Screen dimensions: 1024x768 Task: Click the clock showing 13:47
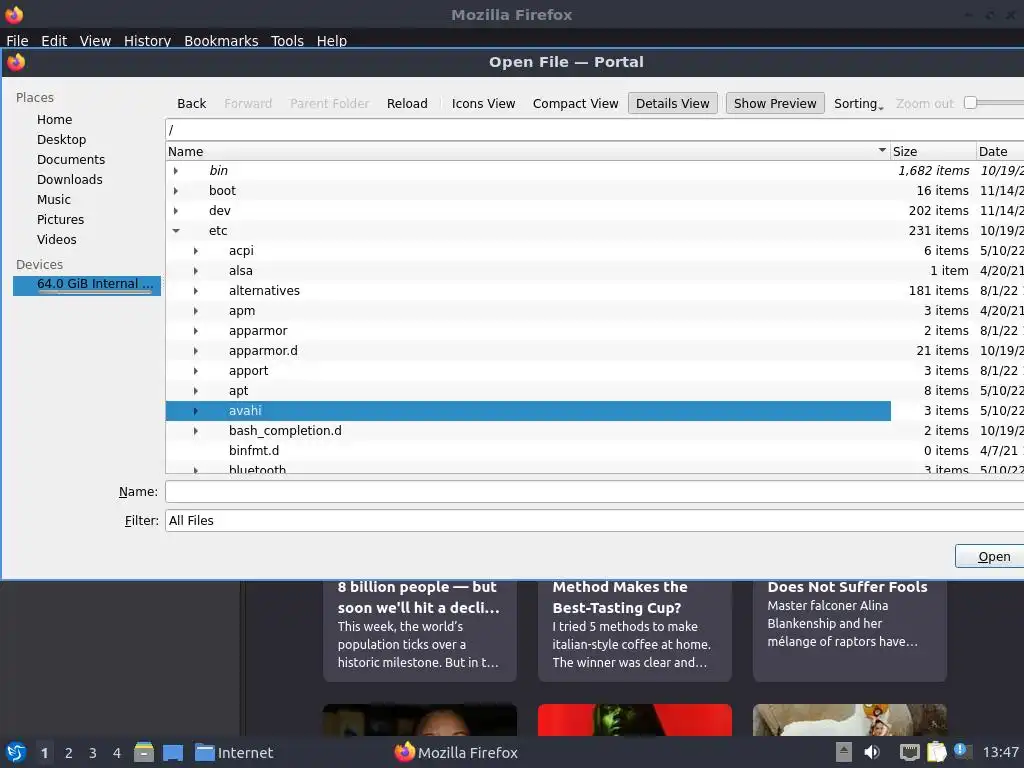point(1000,752)
